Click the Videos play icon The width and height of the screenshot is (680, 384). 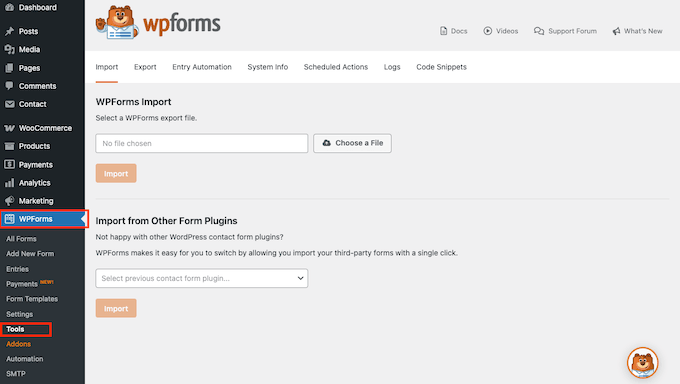[488, 31]
